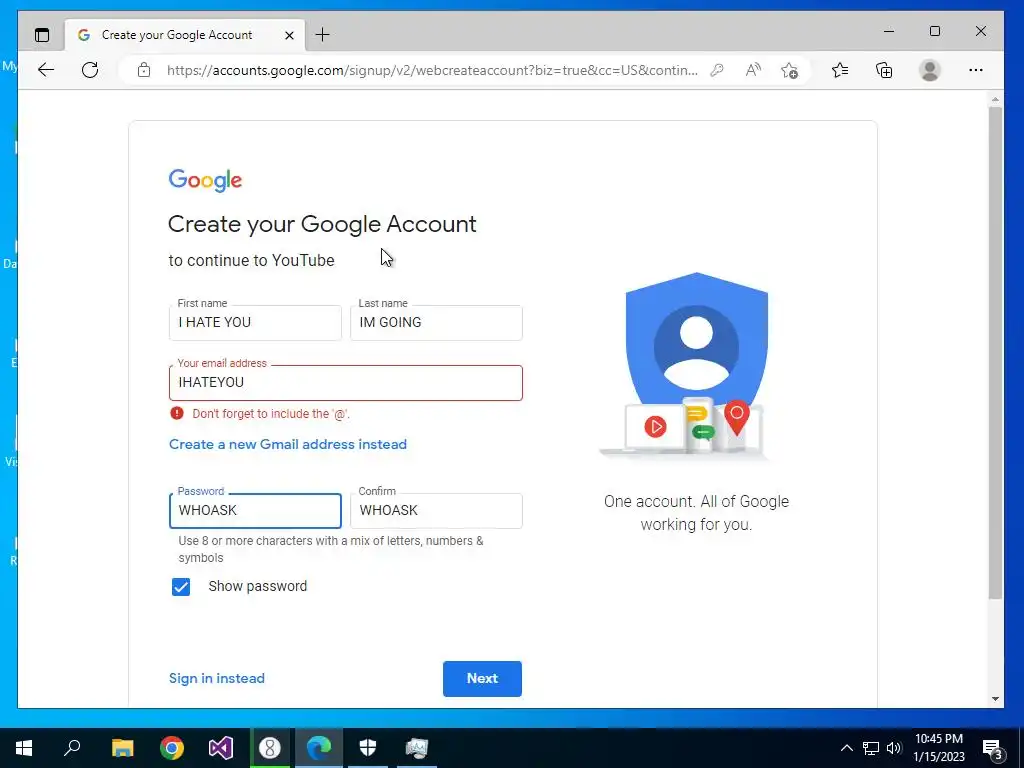Click the 'Don't forget to include the @' message

(x=271, y=413)
